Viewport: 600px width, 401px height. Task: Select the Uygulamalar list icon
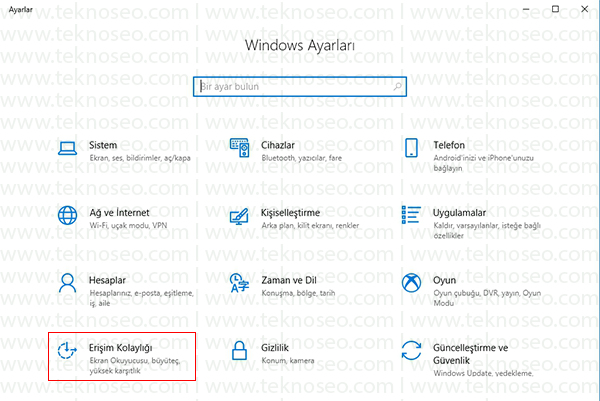click(411, 215)
